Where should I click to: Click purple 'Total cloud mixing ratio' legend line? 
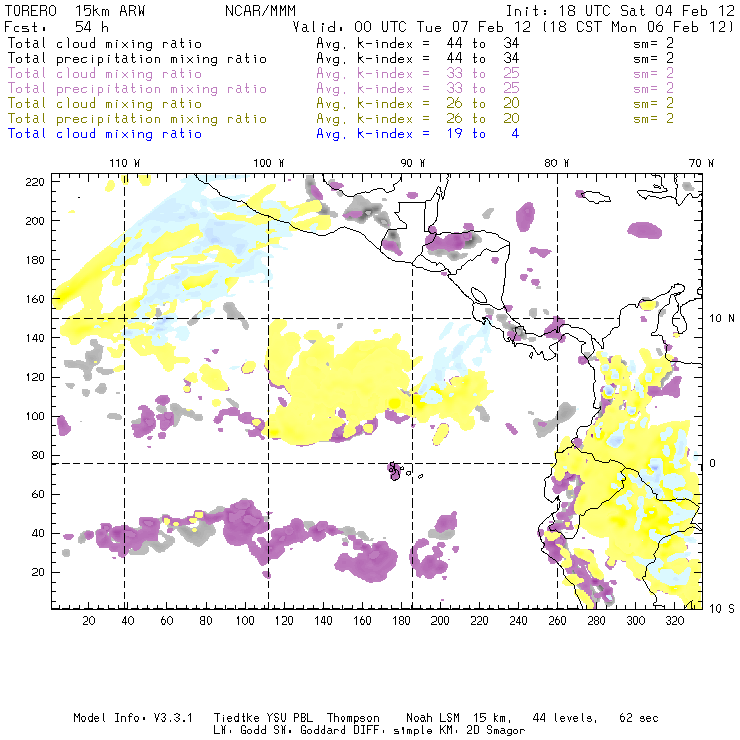tap(105, 74)
